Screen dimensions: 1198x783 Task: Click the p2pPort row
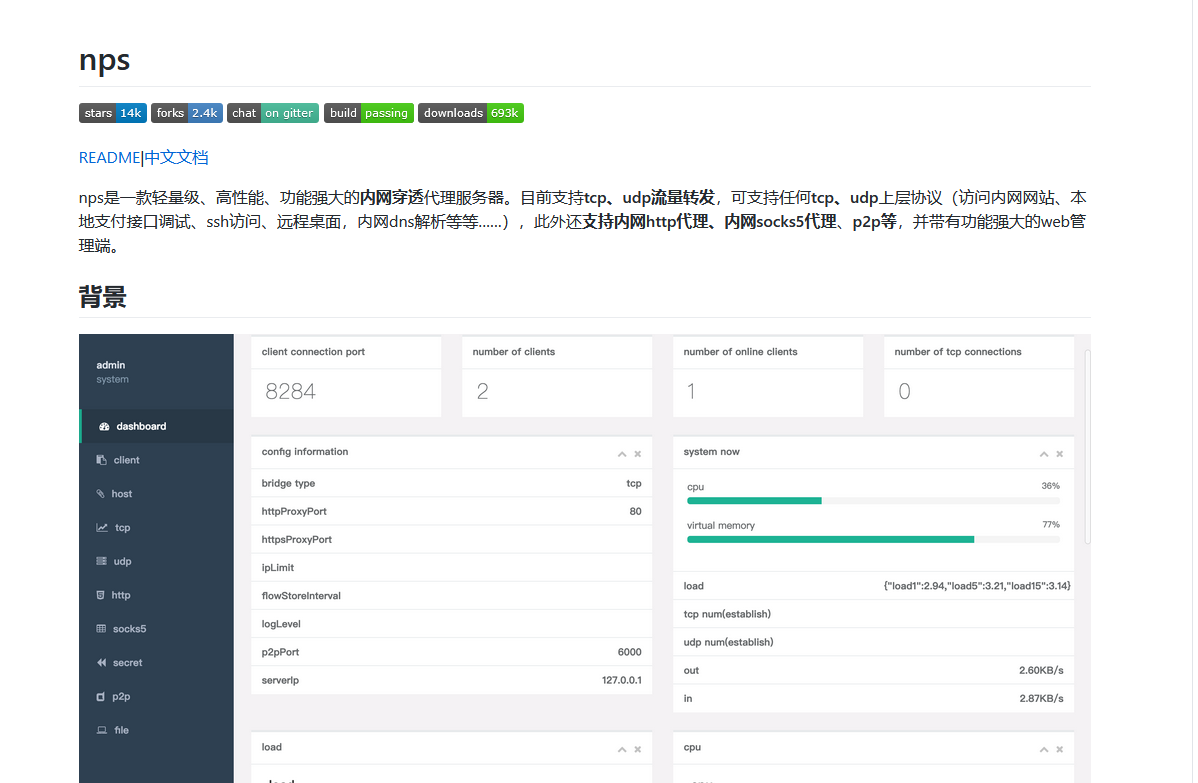point(452,652)
